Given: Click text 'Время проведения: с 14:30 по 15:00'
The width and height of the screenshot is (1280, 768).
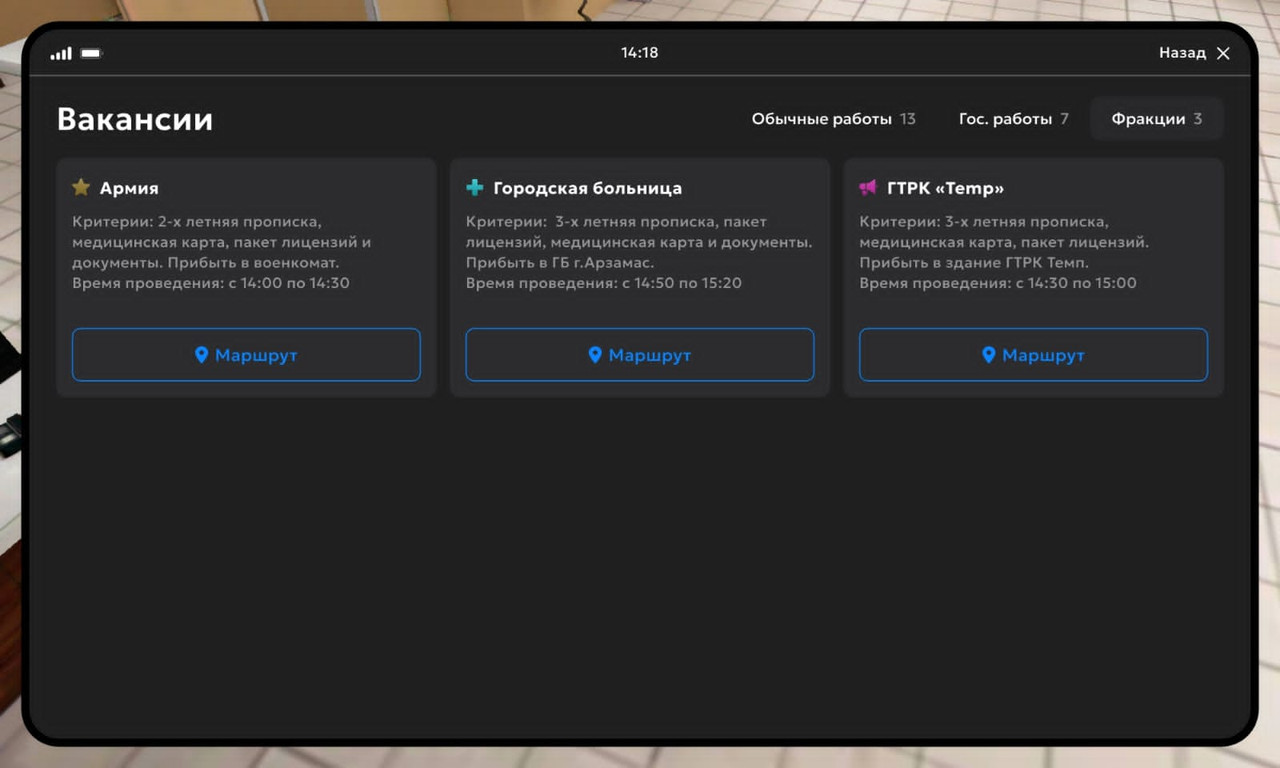Looking at the screenshot, I should [998, 283].
